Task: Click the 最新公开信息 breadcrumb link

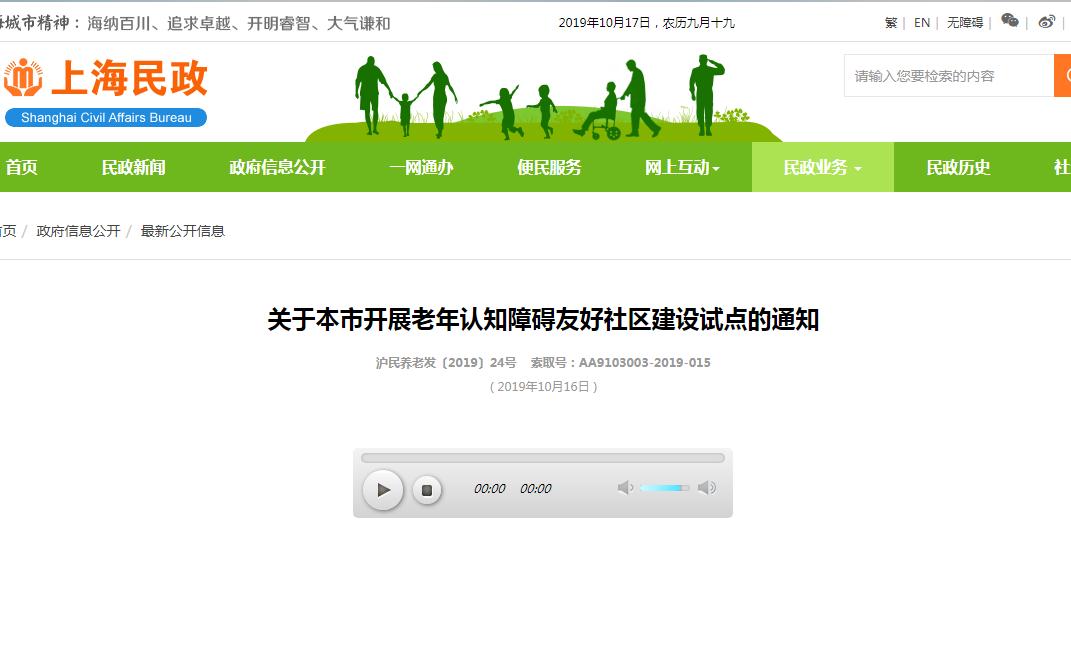Action: 183,231
